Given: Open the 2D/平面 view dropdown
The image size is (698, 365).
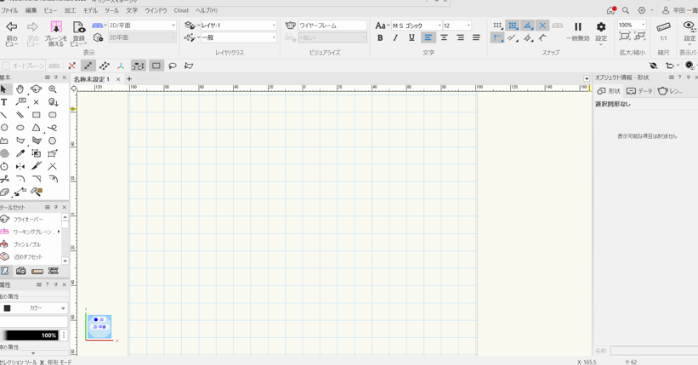Looking at the screenshot, I should [x=142, y=25].
